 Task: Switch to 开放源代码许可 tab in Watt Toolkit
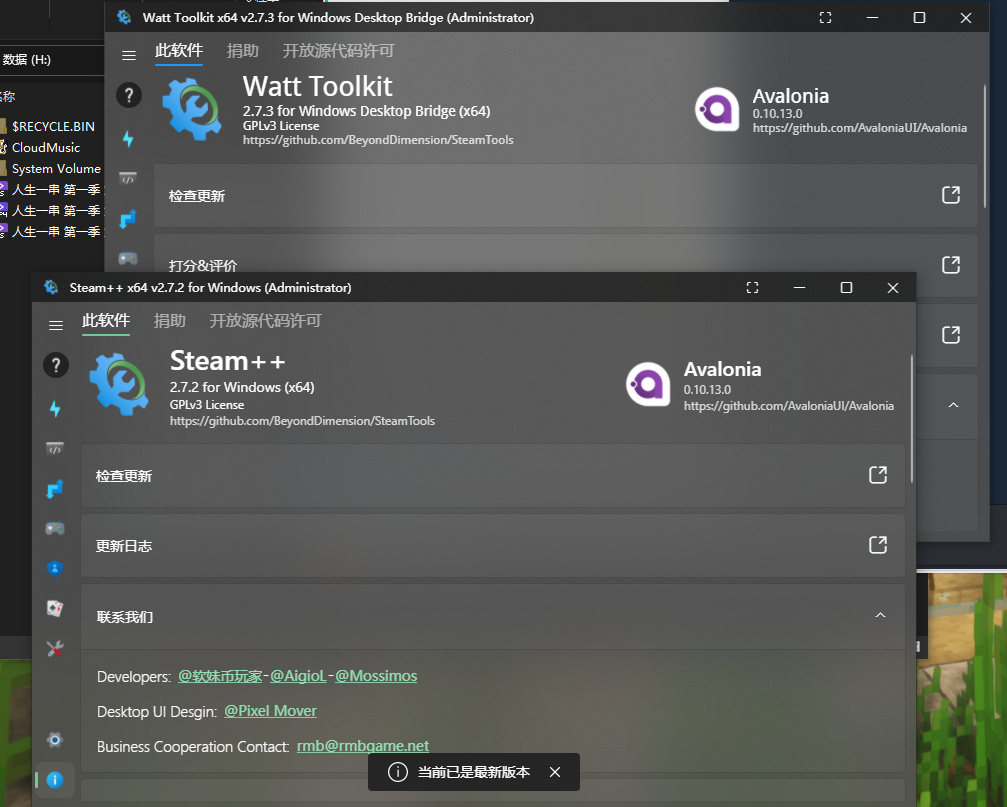click(338, 51)
